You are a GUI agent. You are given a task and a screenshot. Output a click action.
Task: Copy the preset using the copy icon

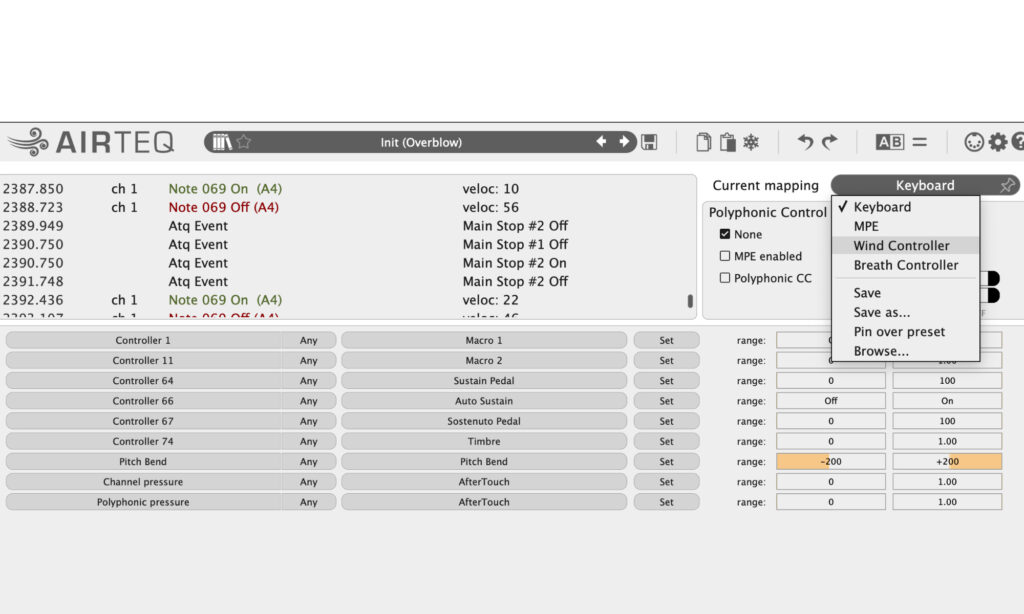[703, 142]
